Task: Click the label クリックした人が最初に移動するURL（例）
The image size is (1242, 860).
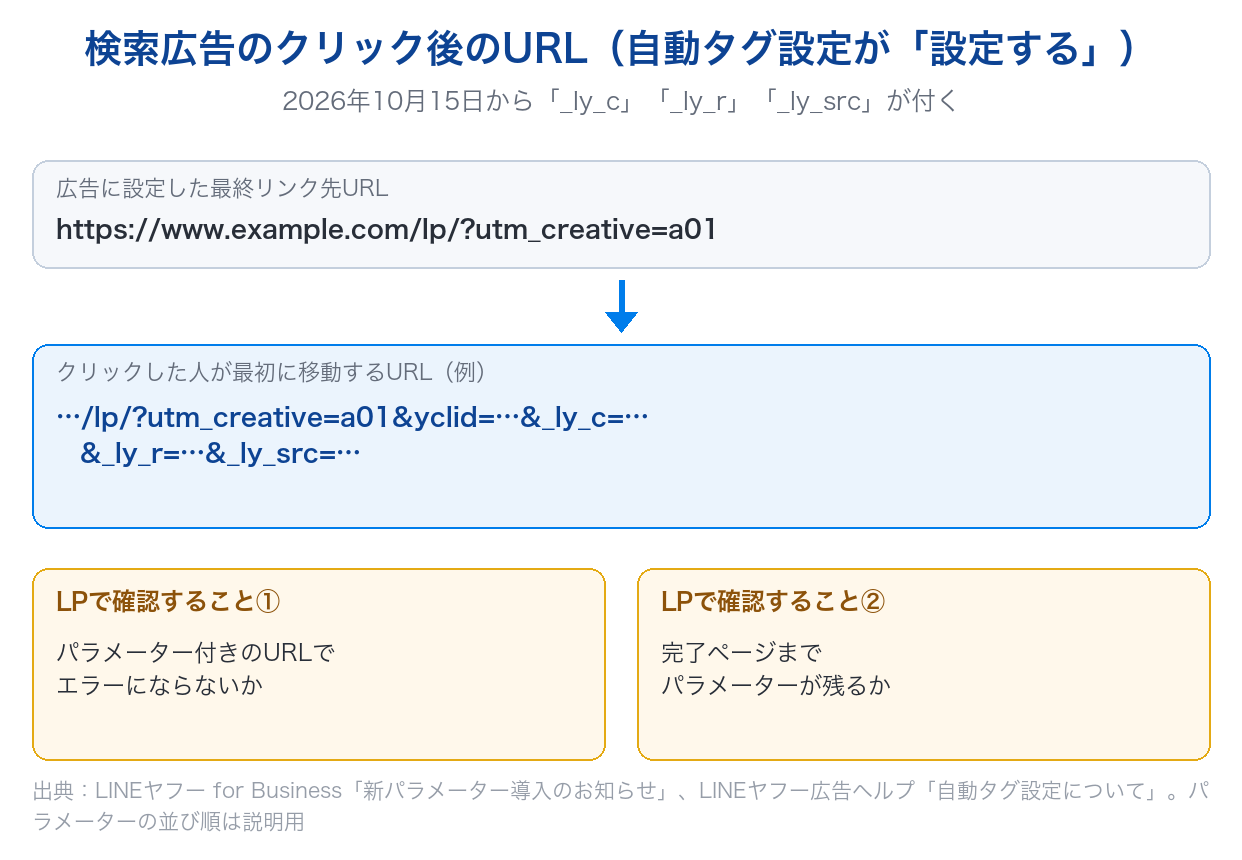Action: [x=274, y=373]
